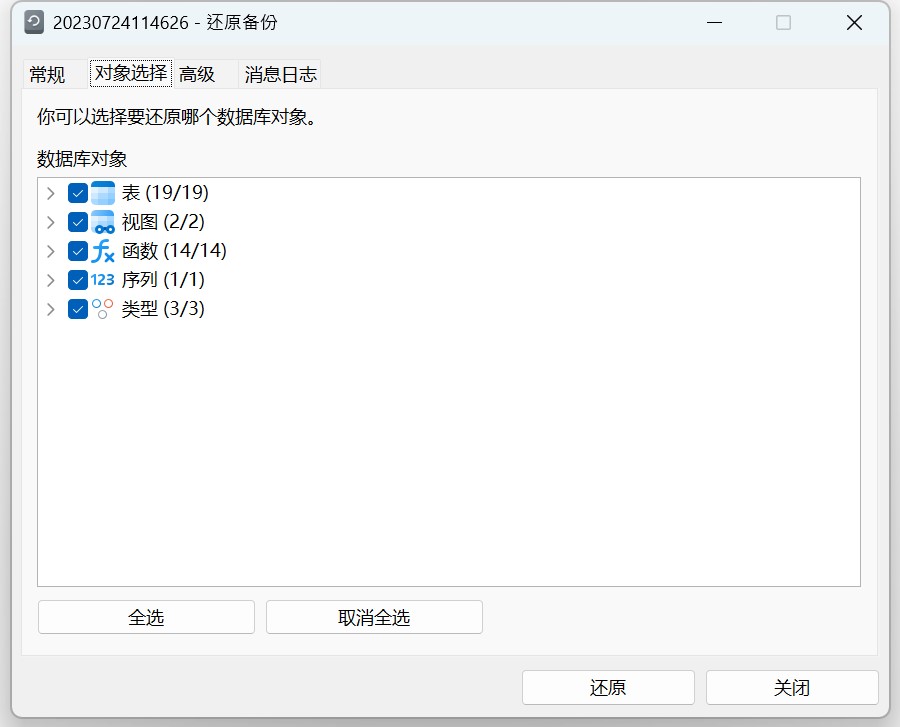
Task: Expand the 表 tree node
Action: (x=51, y=193)
